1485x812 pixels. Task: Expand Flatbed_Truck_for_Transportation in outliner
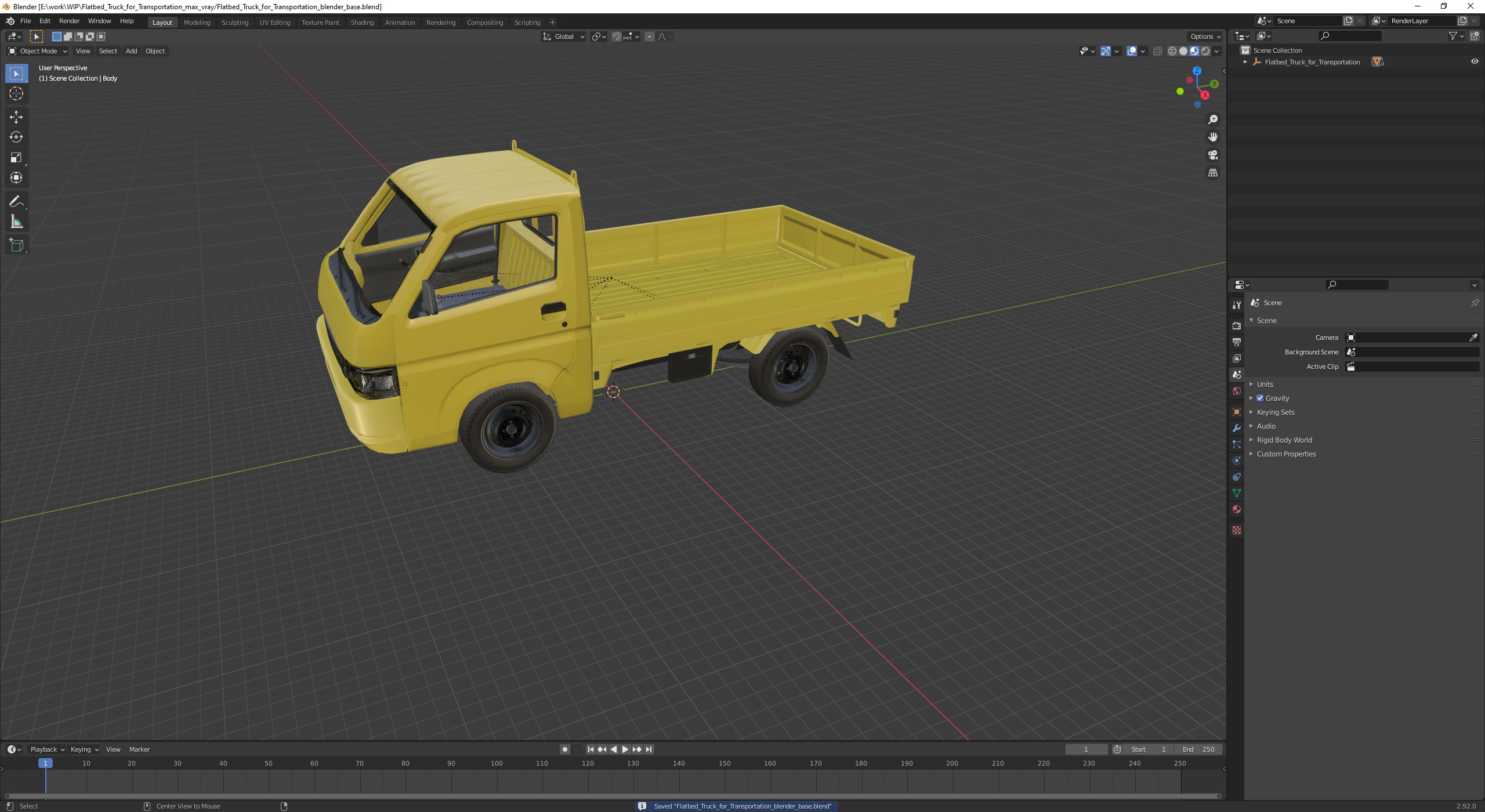click(1245, 62)
